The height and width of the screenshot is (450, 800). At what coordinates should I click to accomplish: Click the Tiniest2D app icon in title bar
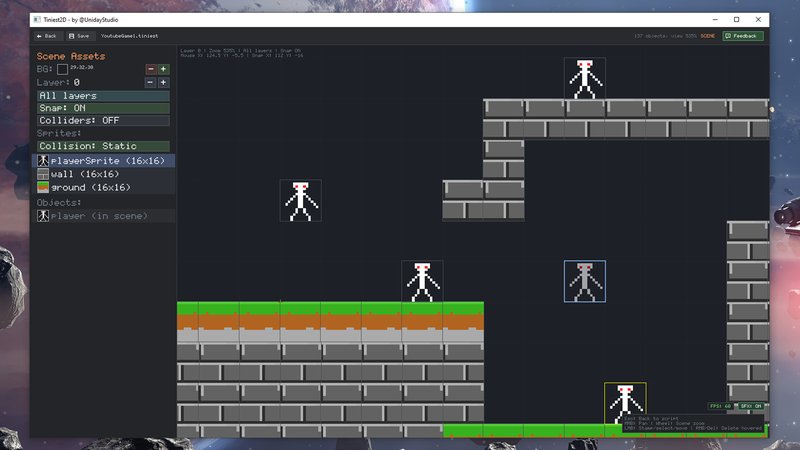[37, 19]
